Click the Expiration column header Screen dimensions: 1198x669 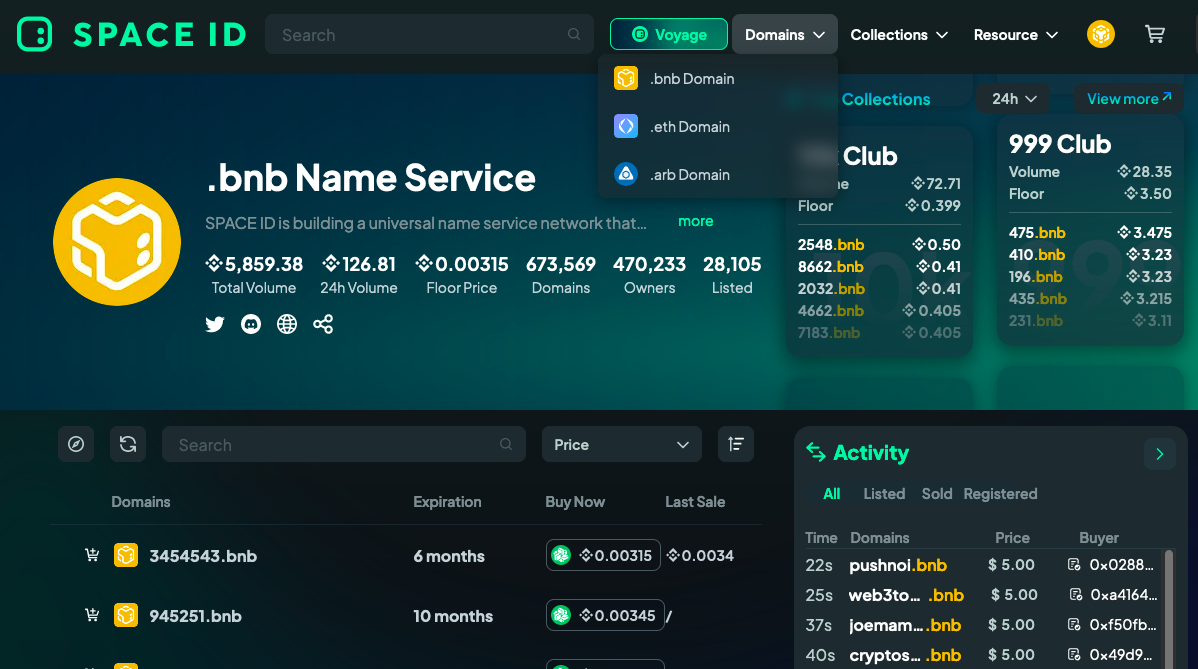(447, 502)
